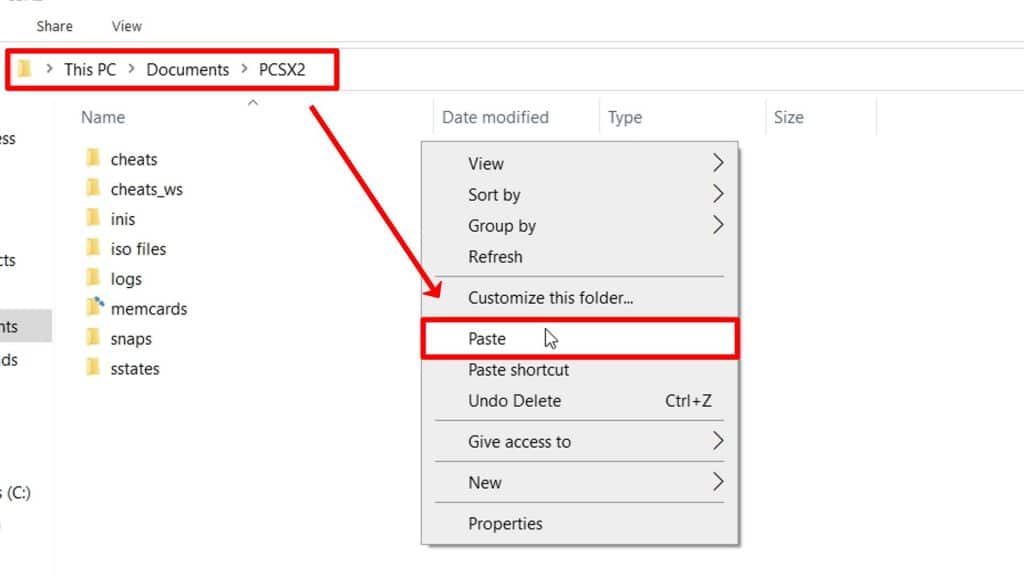Select Refresh from the context menu
This screenshot has width=1024, height=576.
coord(495,256)
